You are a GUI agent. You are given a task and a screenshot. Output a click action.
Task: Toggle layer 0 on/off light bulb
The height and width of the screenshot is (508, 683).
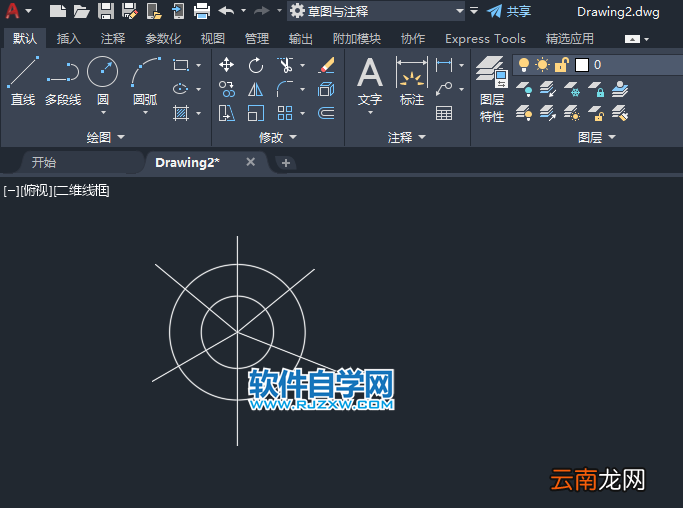(524, 65)
